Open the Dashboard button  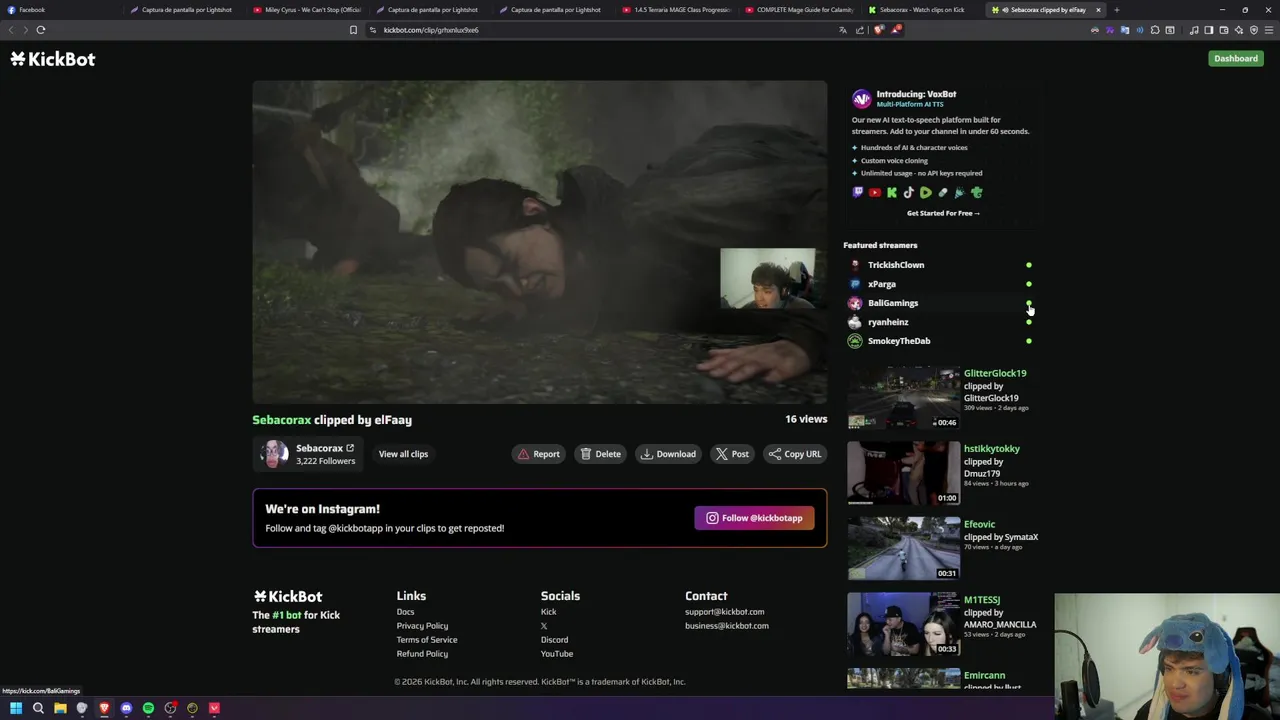coord(1236,58)
